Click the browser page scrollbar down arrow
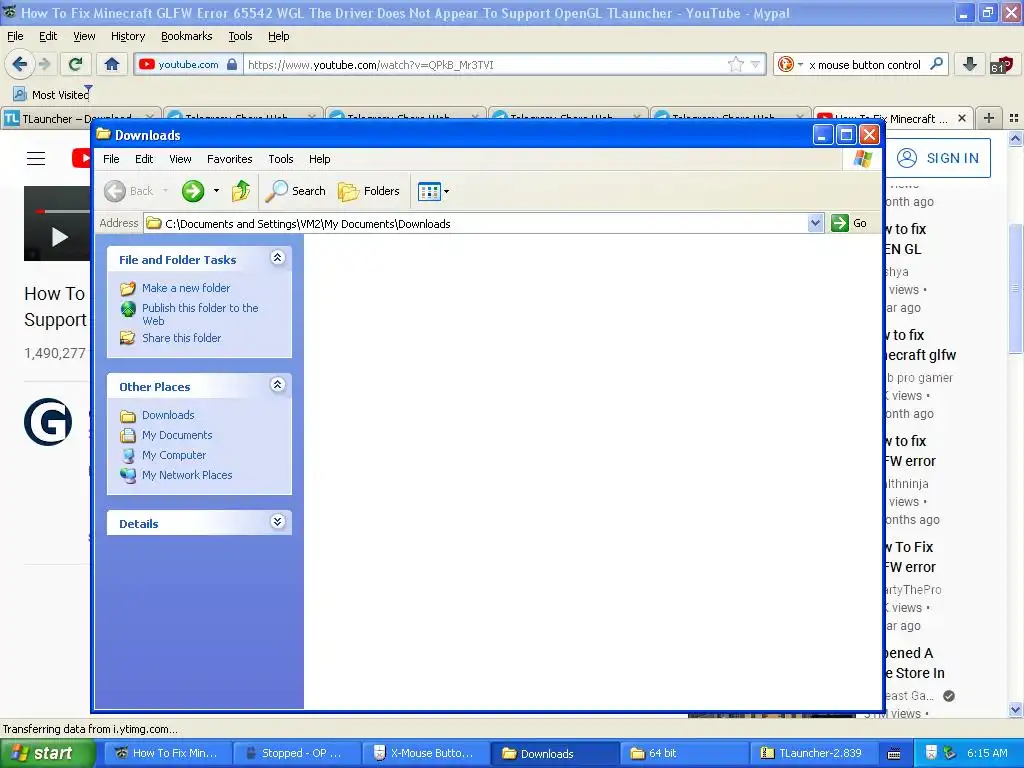 click(x=1015, y=709)
